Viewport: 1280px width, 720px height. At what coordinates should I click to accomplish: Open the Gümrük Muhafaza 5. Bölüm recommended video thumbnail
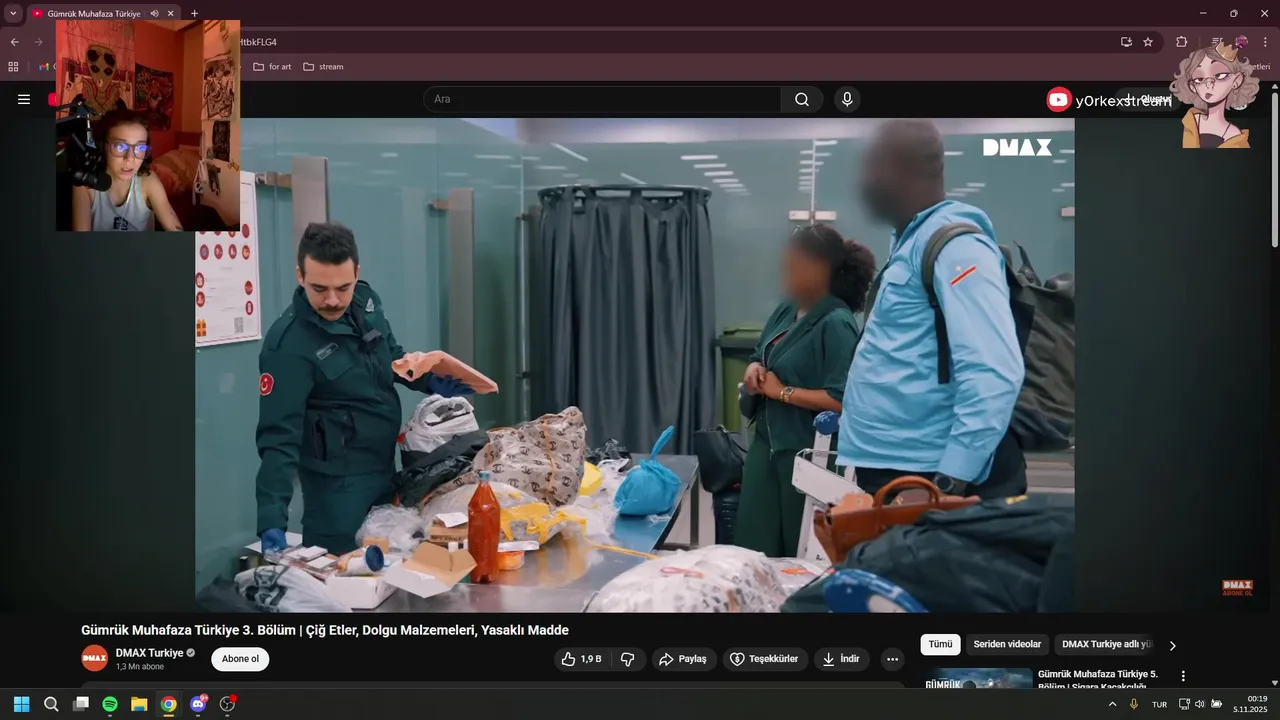pos(978,679)
